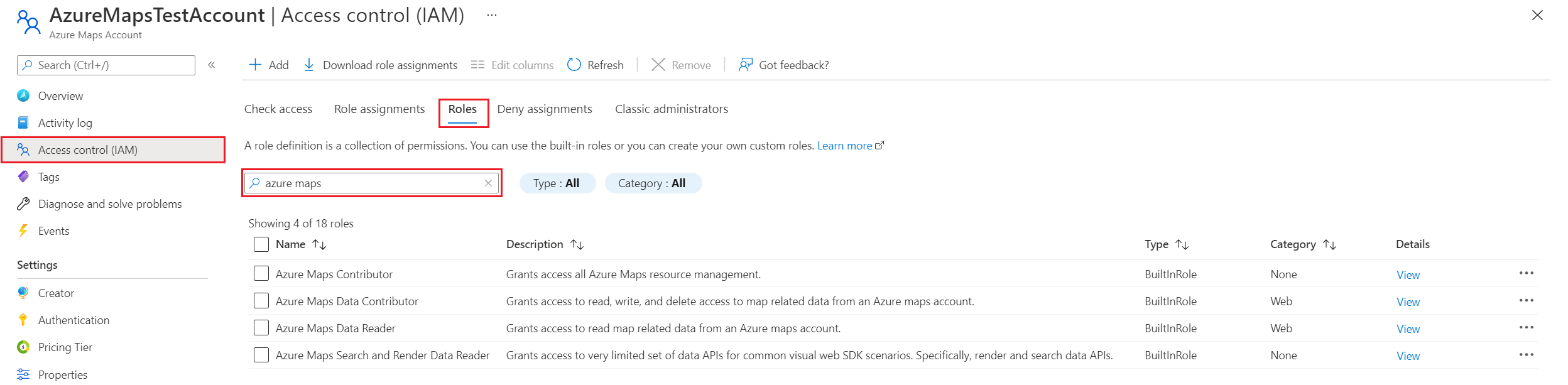Viewport: 1568px width, 385px height.
Task: Open the Learn more link
Action: pyautogui.click(x=844, y=146)
